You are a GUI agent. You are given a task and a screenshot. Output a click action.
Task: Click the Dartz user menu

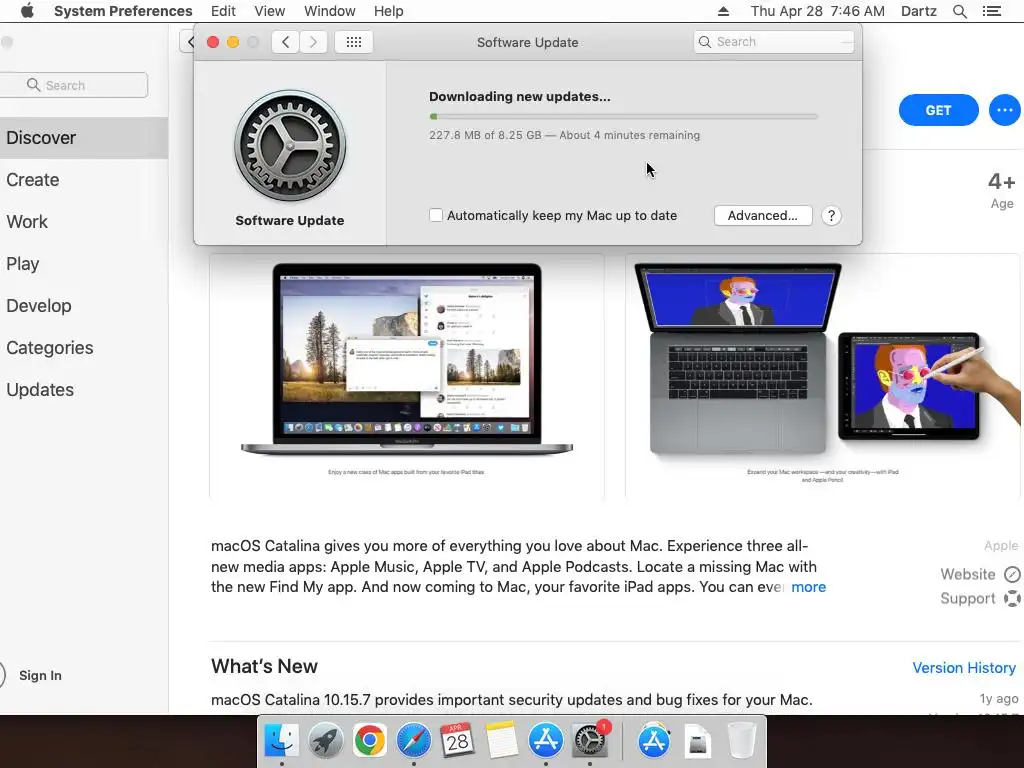click(918, 11)
